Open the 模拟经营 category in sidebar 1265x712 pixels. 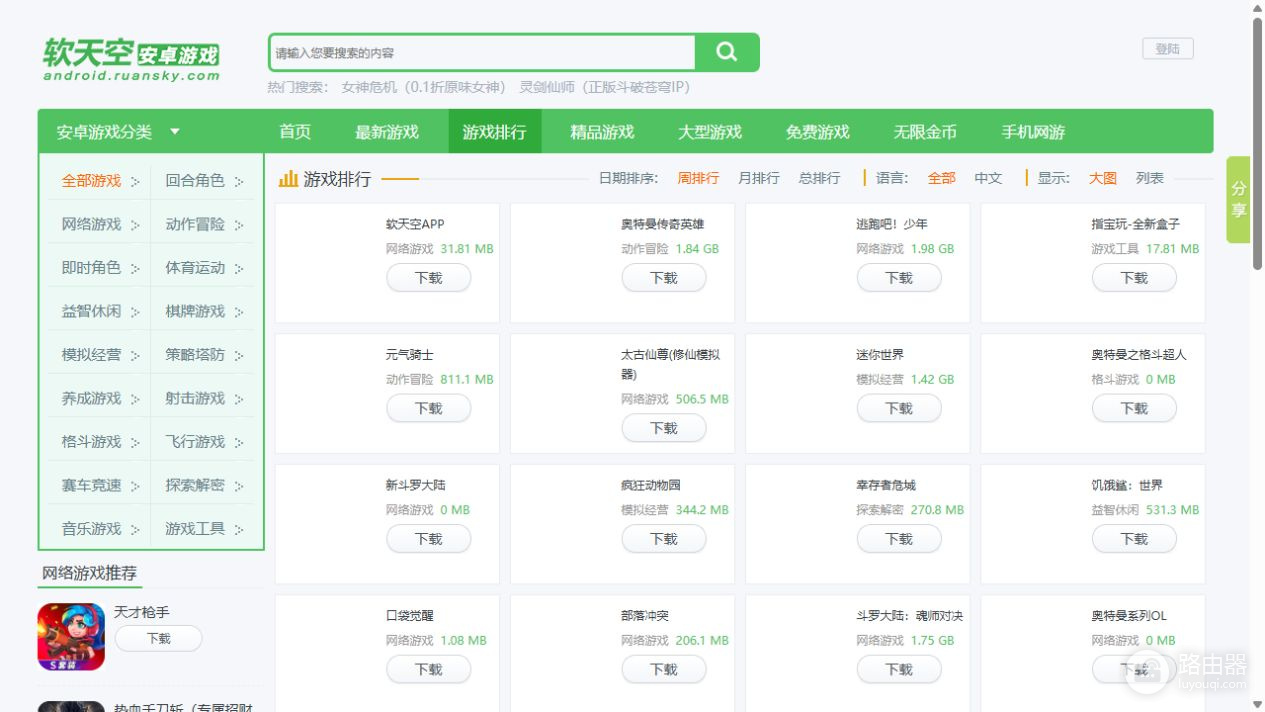click(x=92, y=355)
